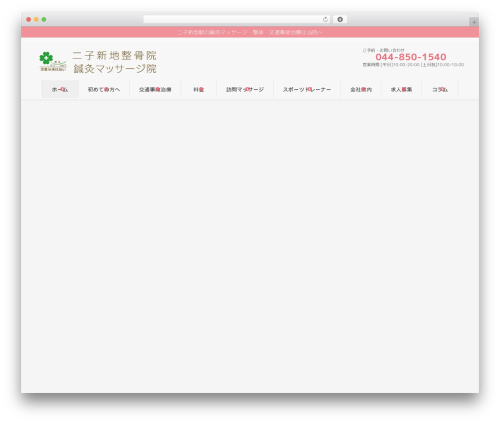Click the pink top banner text

[250, 32]
